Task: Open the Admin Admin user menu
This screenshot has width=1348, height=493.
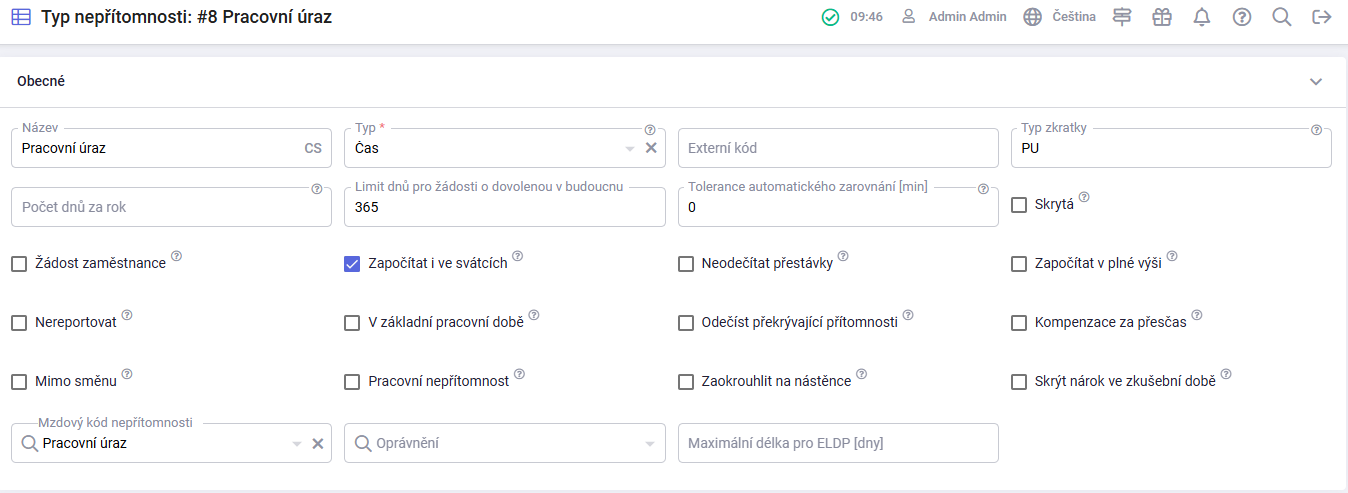Action: coord(955,17)
